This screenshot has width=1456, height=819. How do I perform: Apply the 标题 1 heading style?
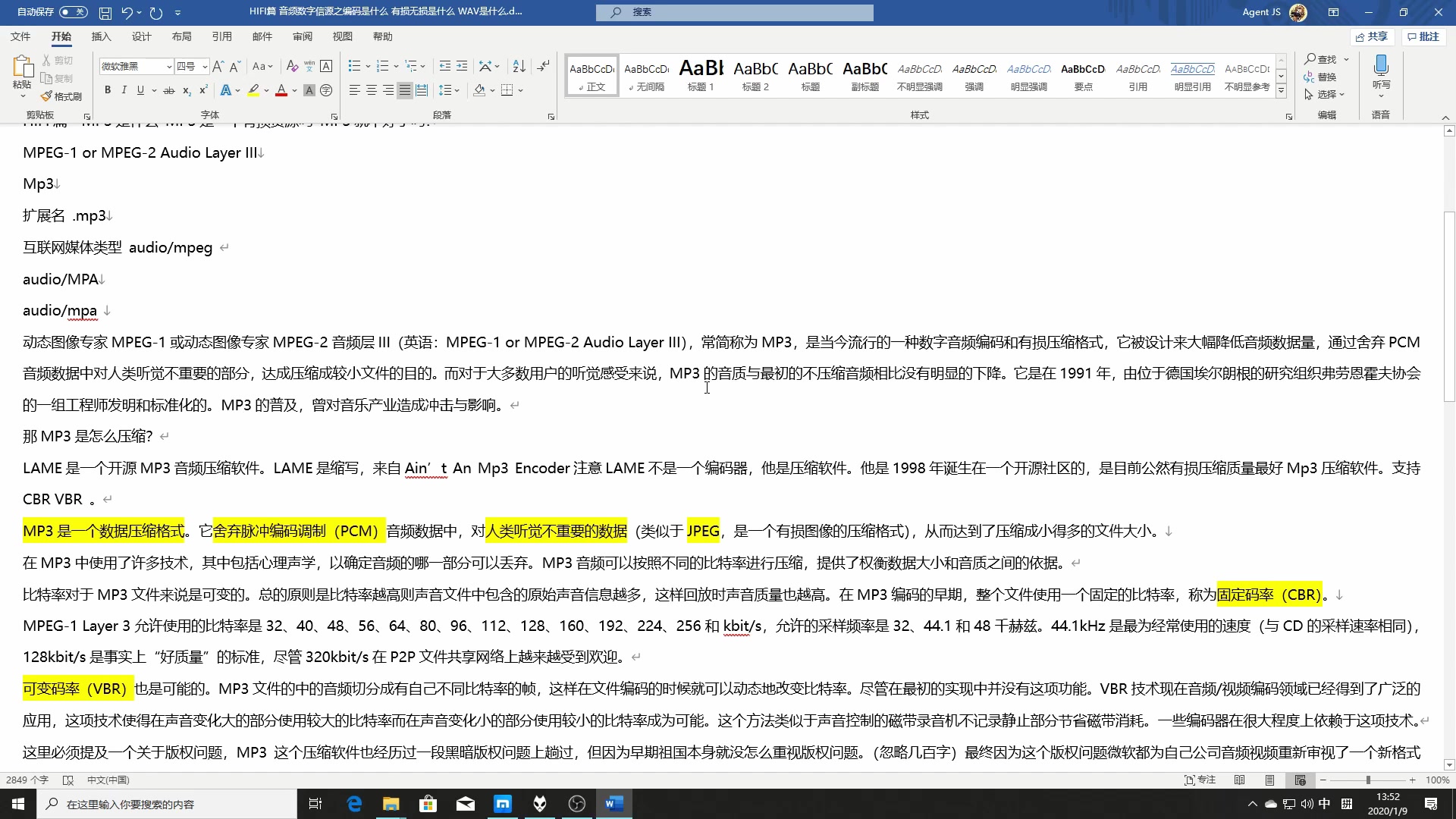pyautogui.click(x=701, y=75)
